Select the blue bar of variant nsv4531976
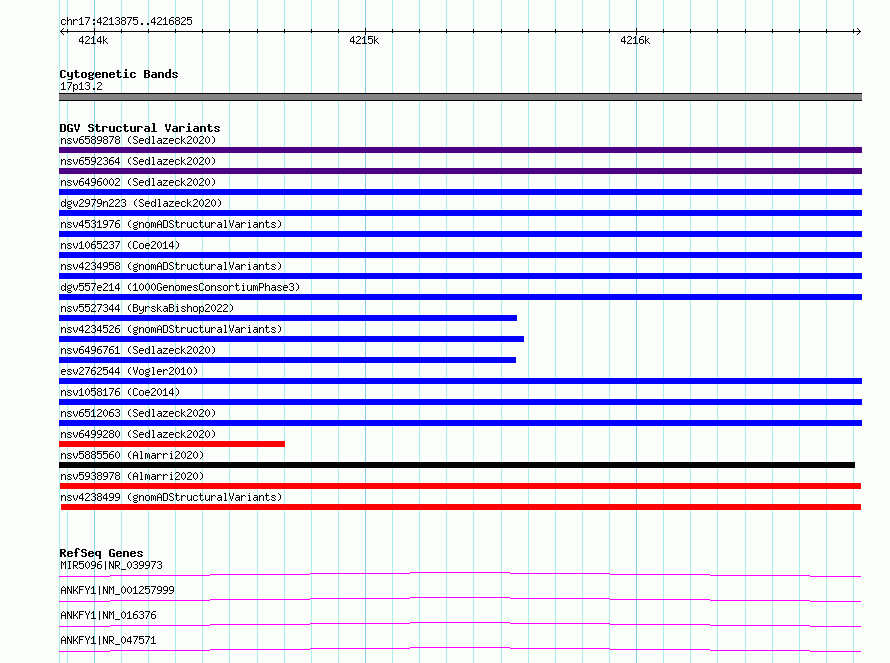This screenshot has width=890, height=663. (460, 234)
